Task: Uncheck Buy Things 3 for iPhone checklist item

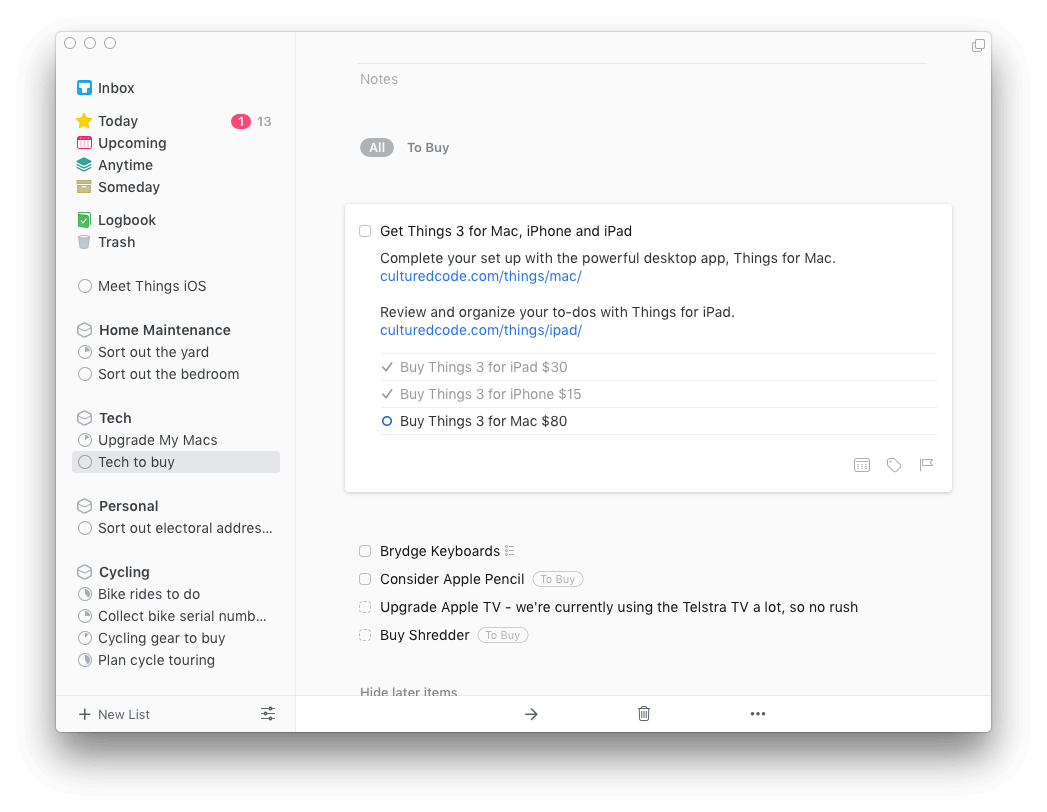Action: (387, 394)
